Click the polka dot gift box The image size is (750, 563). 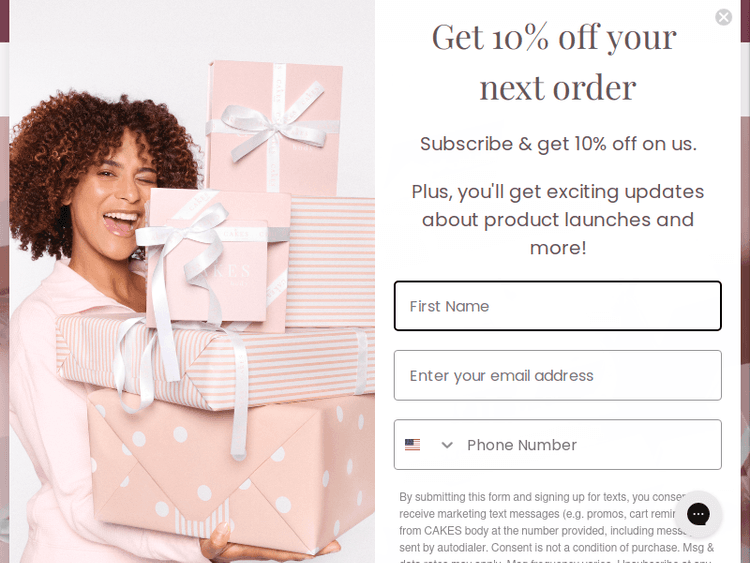[x=230, y=474]
